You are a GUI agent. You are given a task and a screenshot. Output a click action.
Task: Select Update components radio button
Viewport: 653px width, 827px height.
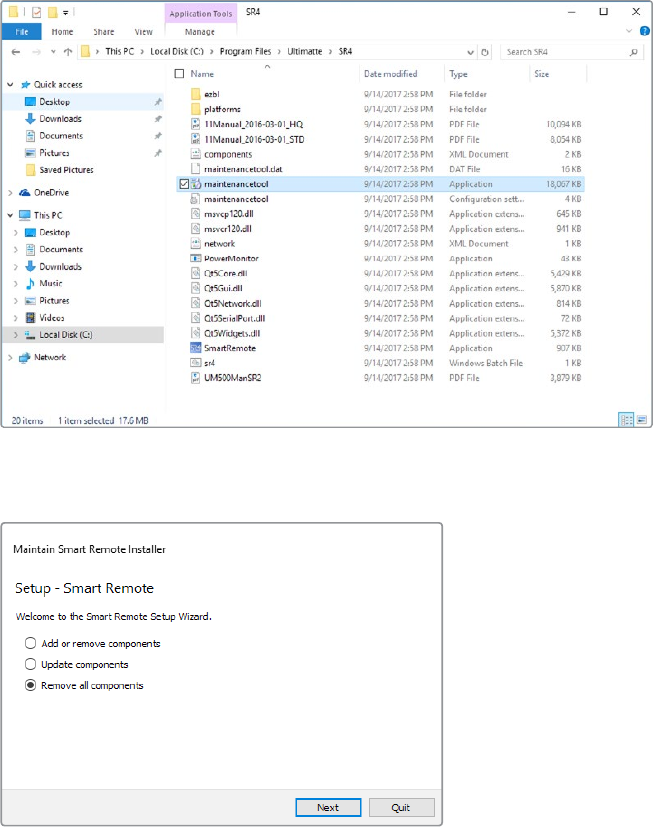pos(31,665)
